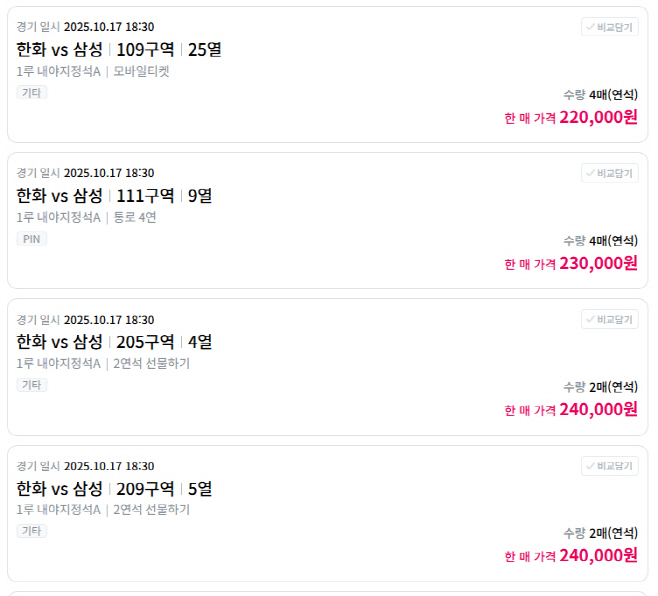Enable 비교담기 for 205구역 4열 ticket

pos(609,320)
